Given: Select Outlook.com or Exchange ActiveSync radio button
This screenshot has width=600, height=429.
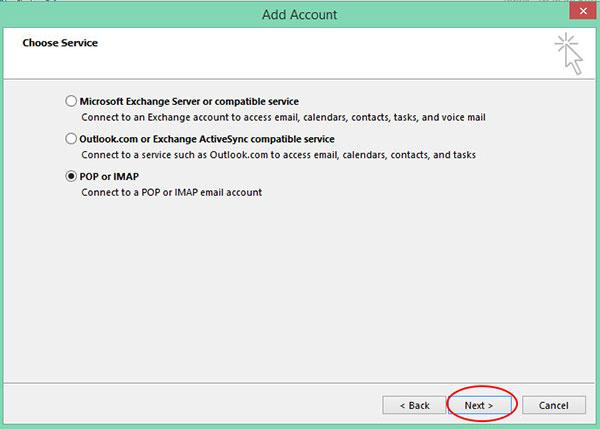Looking at the screenshot, I should click(71, 139).
